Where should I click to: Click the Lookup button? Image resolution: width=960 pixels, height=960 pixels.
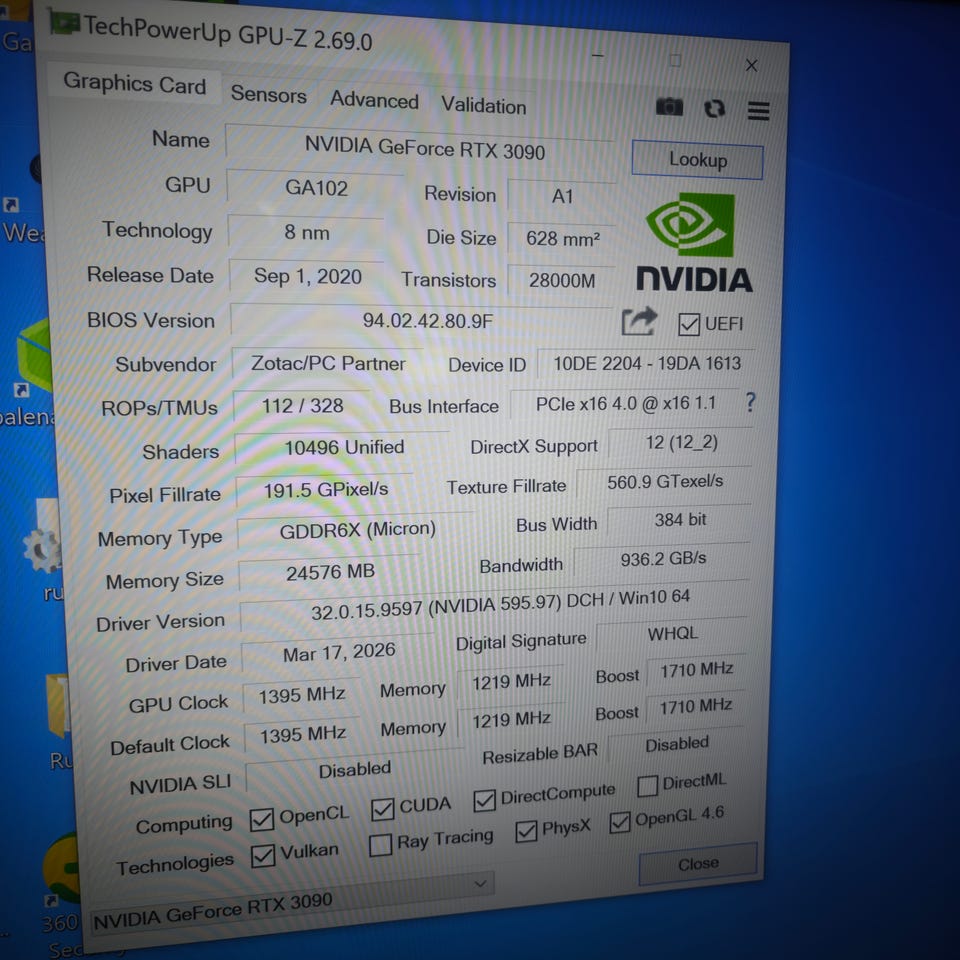point(697,160)
